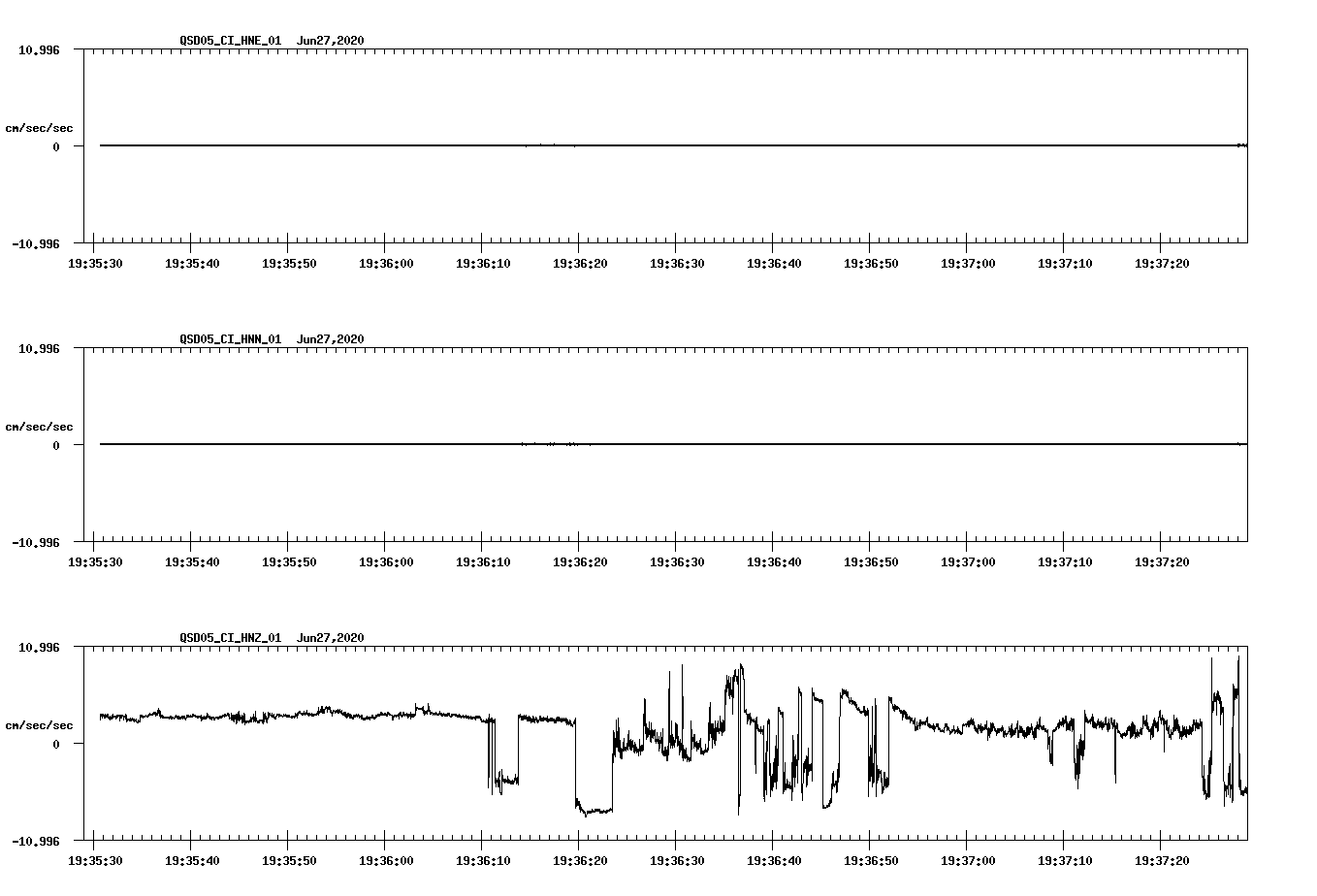
Task: Click cm/sec/sec unit label on HNZ plot
Action: pyautogui.click(x=39, y=725)
